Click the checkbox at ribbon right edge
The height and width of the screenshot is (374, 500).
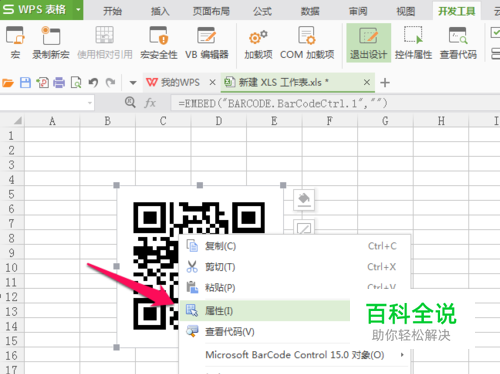point(496,33)
